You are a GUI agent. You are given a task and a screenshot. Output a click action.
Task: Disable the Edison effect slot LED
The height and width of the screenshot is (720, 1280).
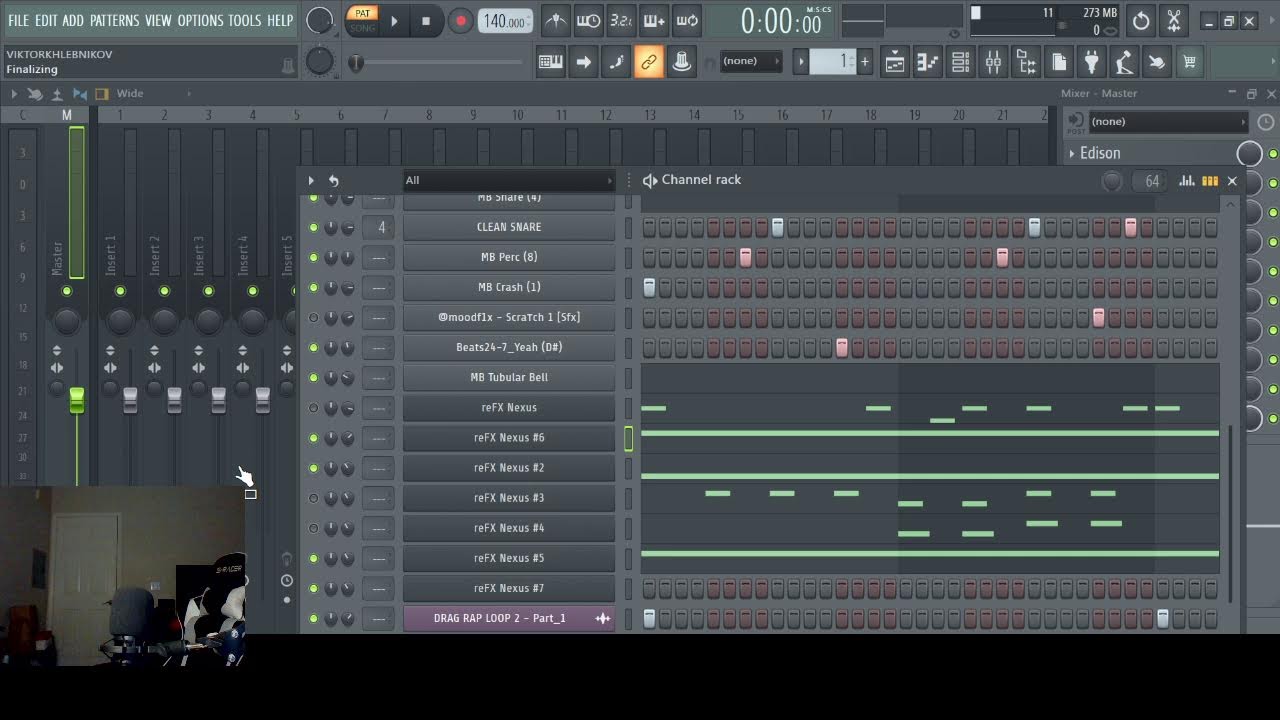click(1273, 154)
